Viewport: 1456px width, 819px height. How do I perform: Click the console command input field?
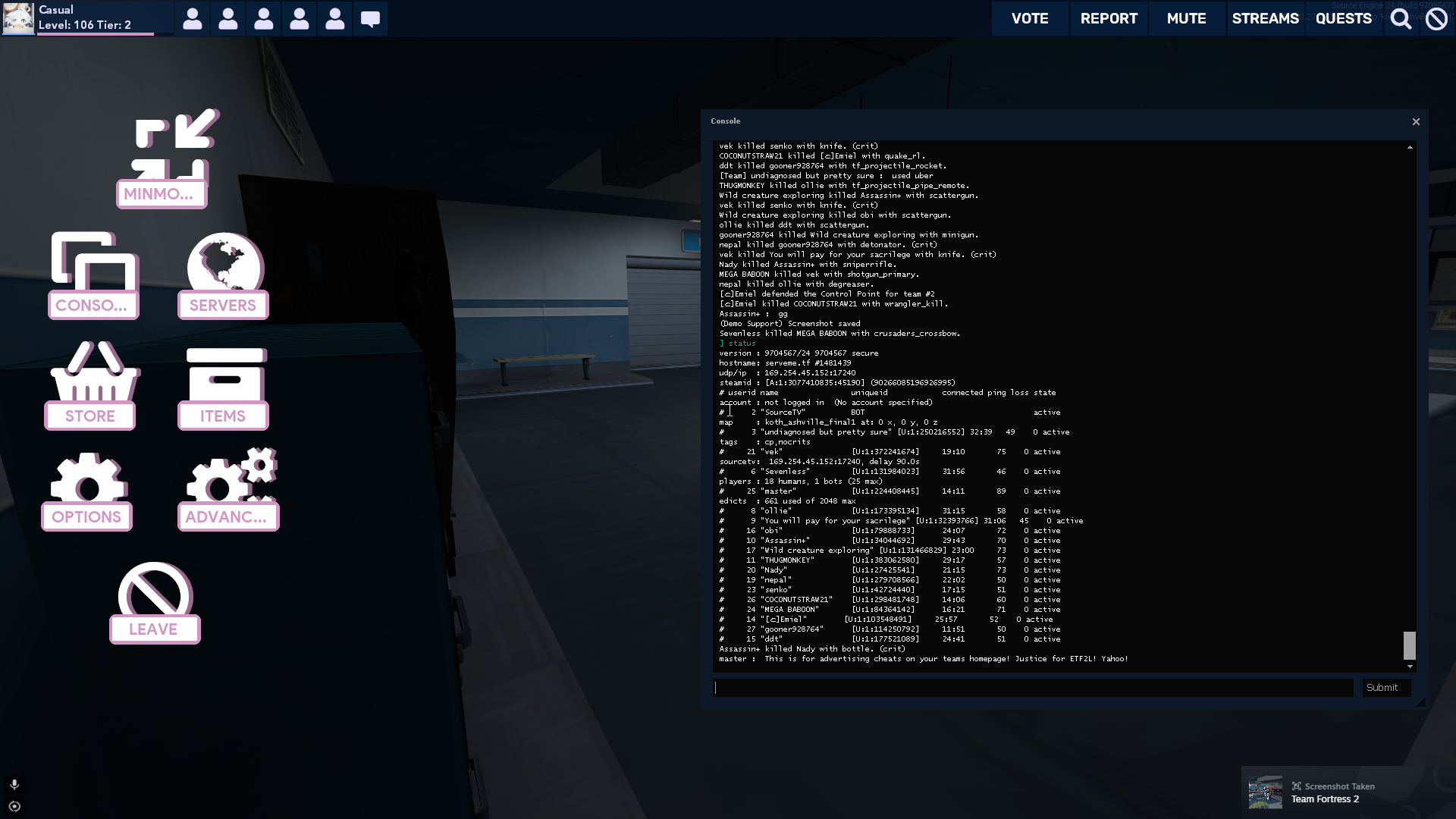[x=1033, y=688]
